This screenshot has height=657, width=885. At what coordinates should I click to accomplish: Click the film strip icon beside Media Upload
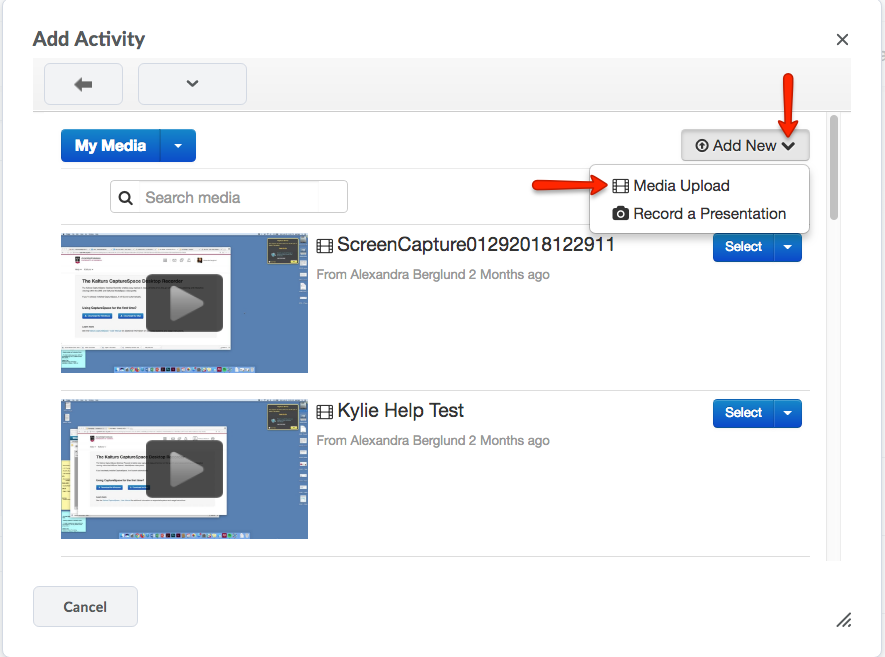tap(621, 186)
